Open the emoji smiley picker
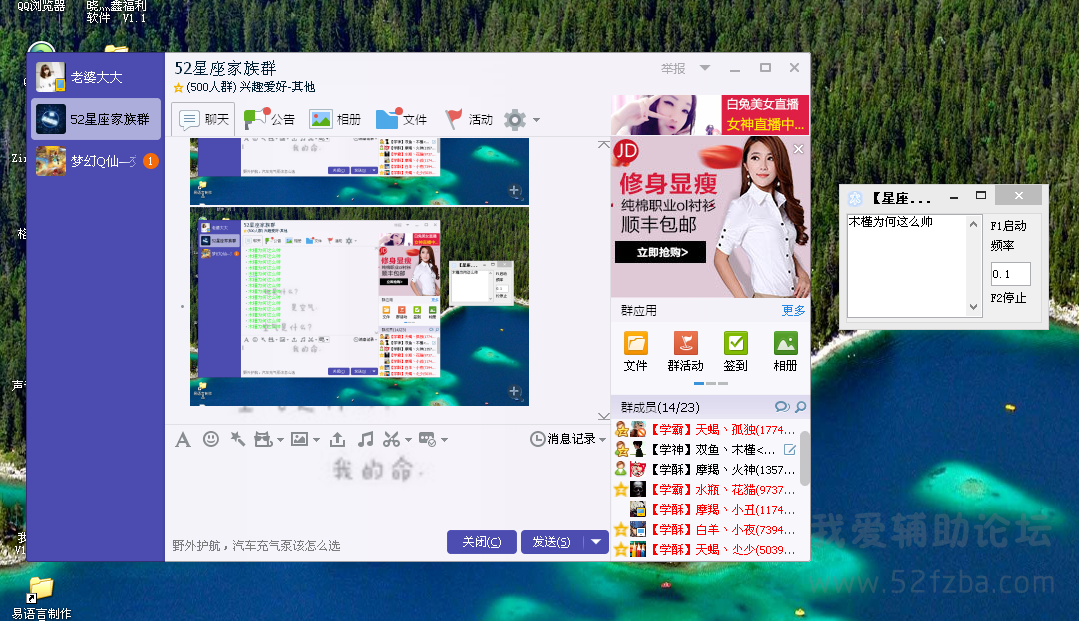1079x621 pixels. 211,439
